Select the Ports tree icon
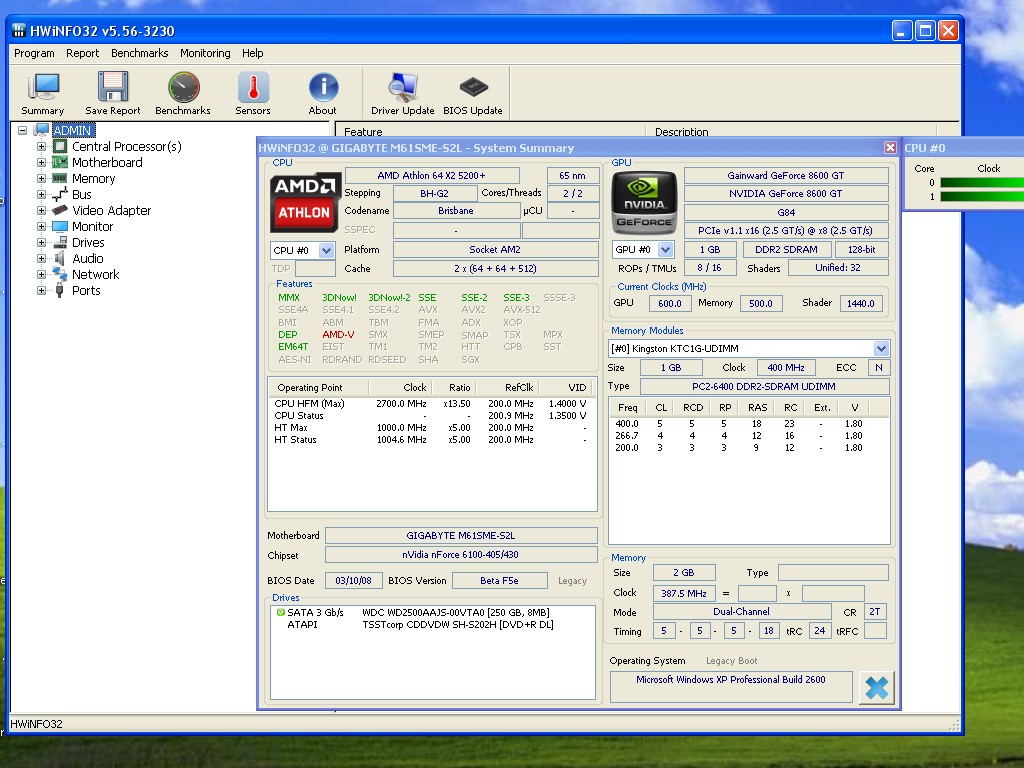 [60, 291]
